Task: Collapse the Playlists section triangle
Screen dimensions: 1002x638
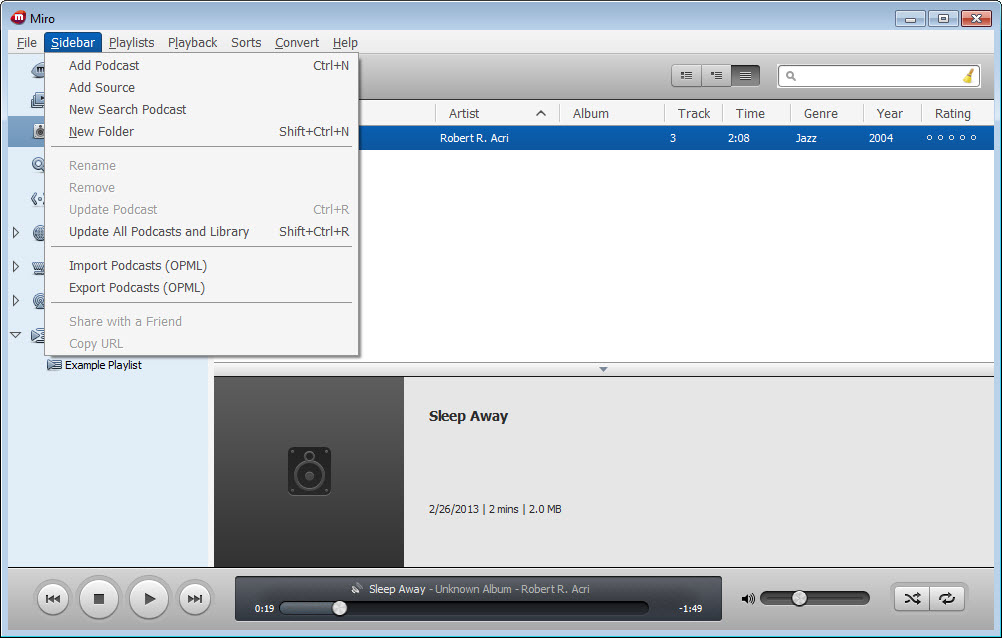Action: (16, 335)
